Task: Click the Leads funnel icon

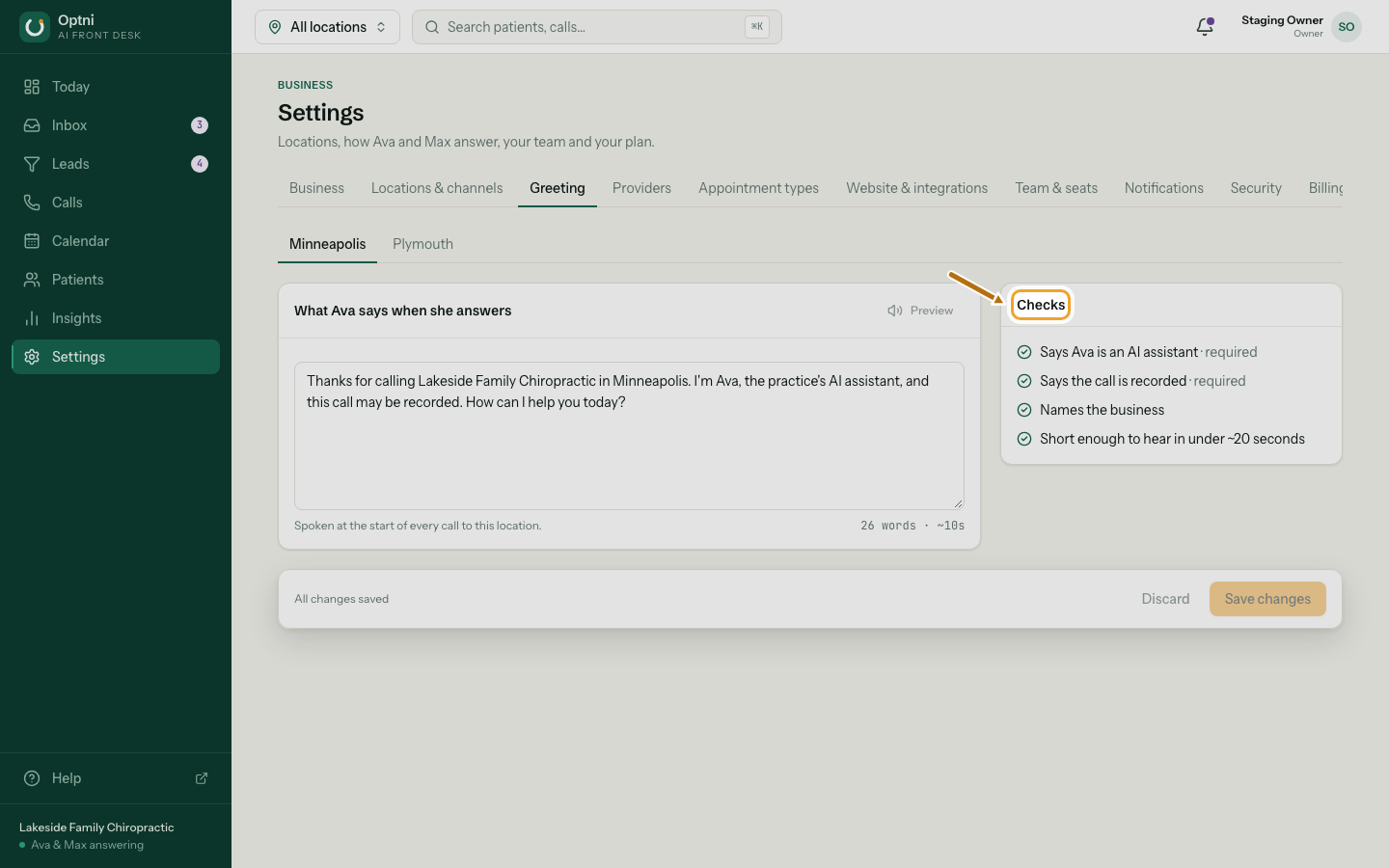Action: (32, 164)
